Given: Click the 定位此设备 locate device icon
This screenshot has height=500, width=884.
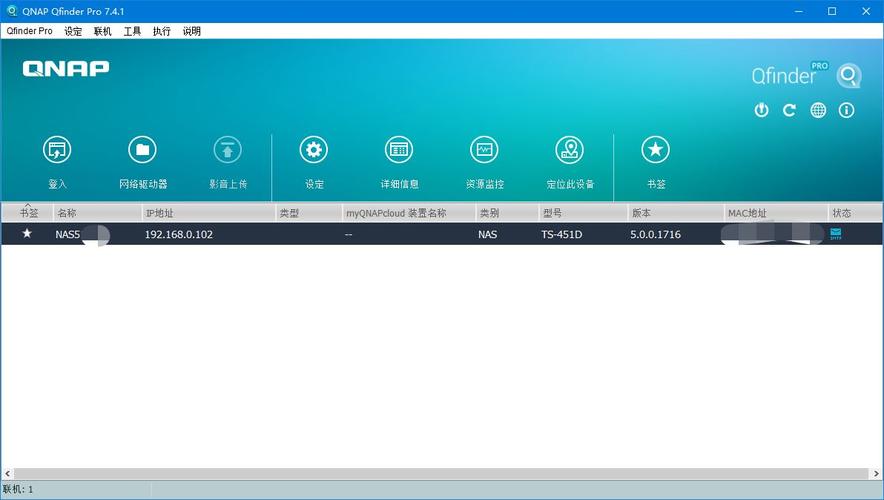Looking at the screenshot, I should [569, 150].
